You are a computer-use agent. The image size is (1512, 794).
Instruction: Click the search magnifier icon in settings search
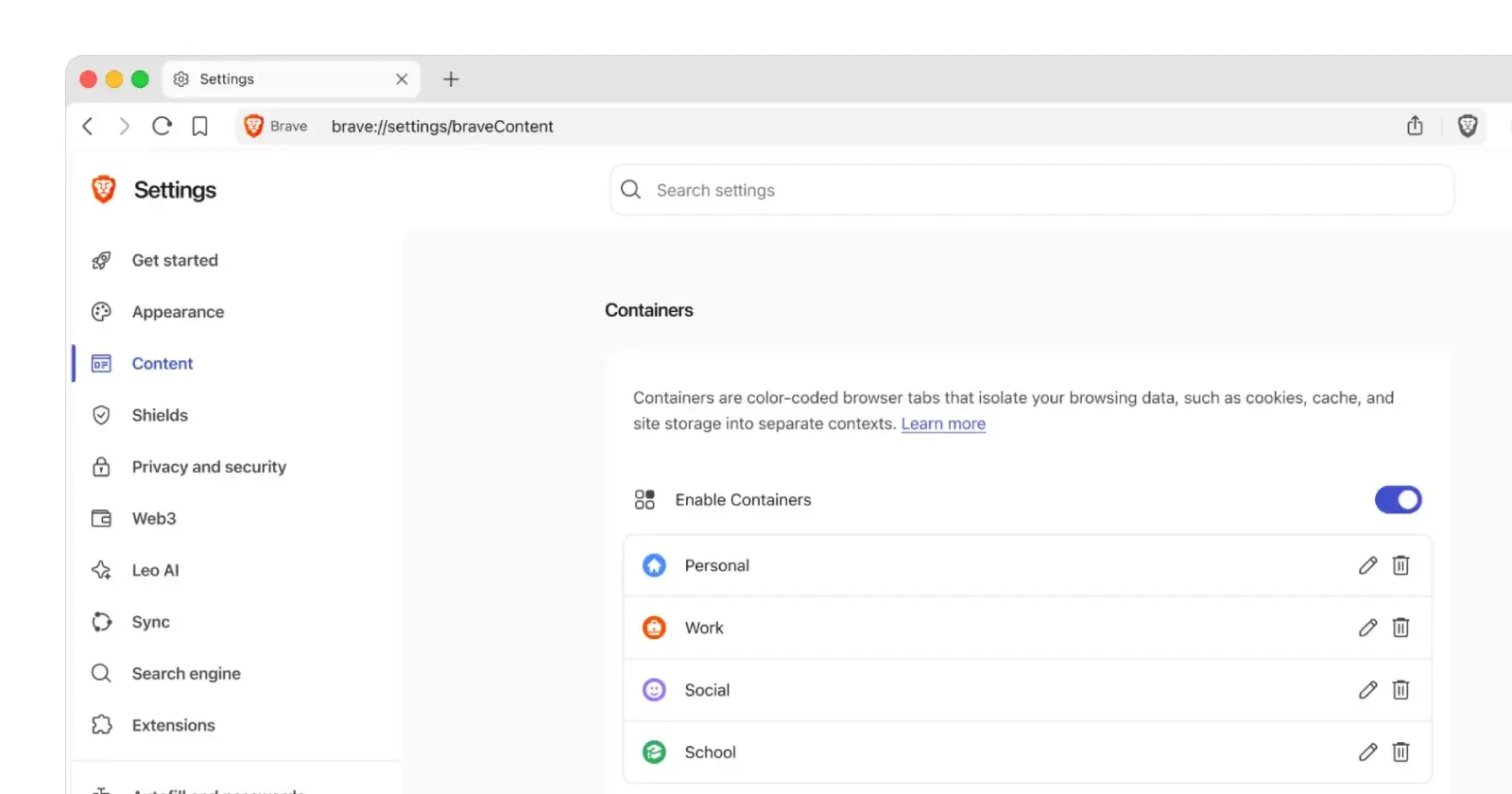[x=631, y=190]
